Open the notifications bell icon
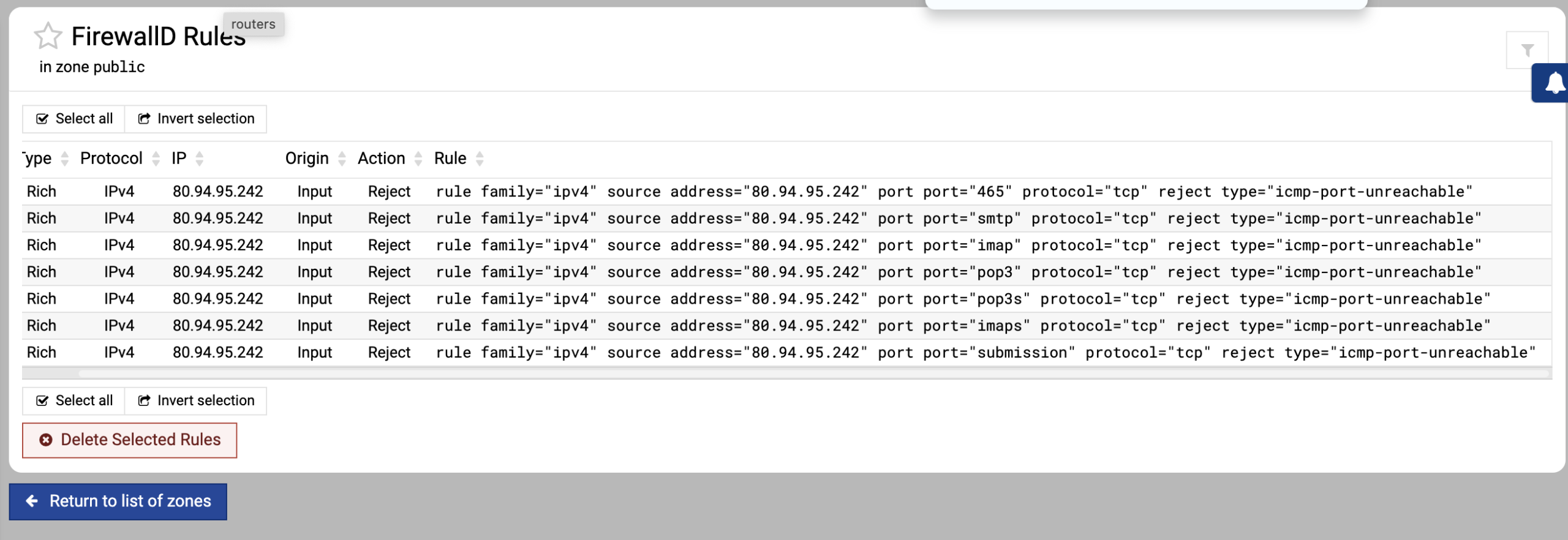 [1553, 83]
